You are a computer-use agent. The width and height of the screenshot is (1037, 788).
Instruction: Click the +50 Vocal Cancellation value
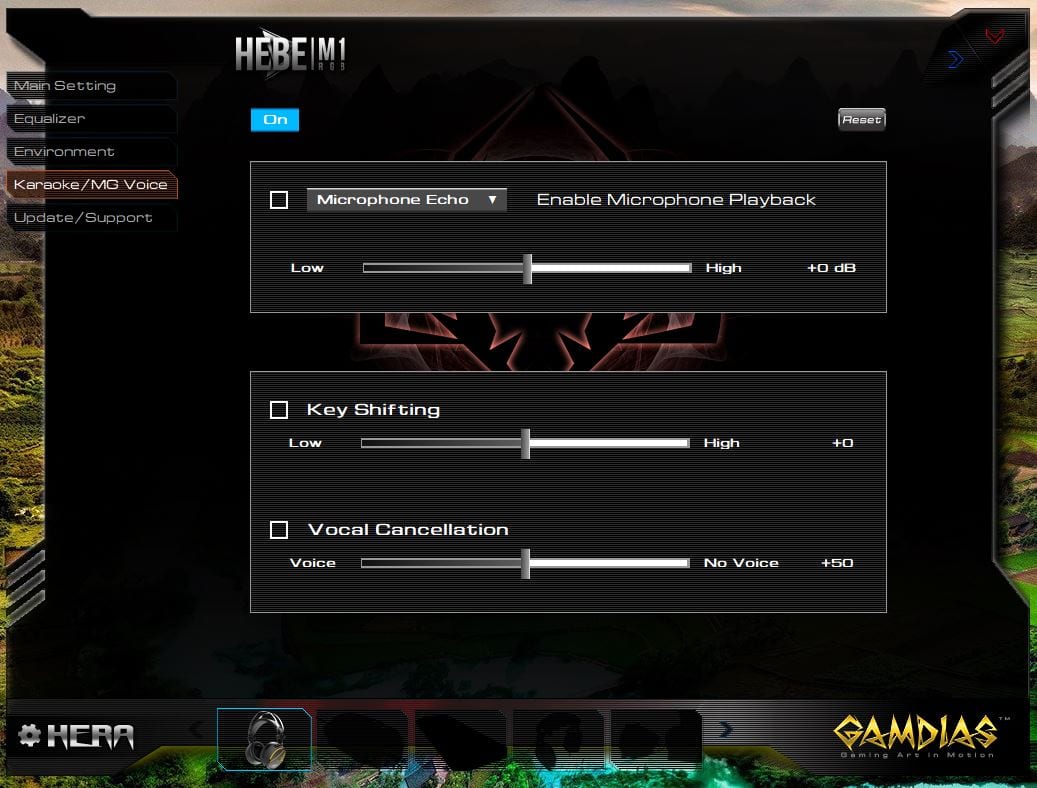(837, 563)
